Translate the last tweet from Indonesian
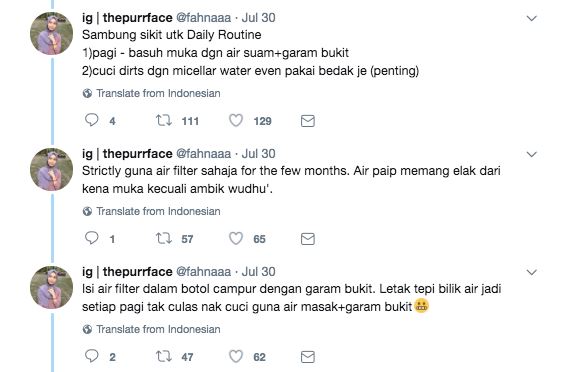 tap(152, 329)
